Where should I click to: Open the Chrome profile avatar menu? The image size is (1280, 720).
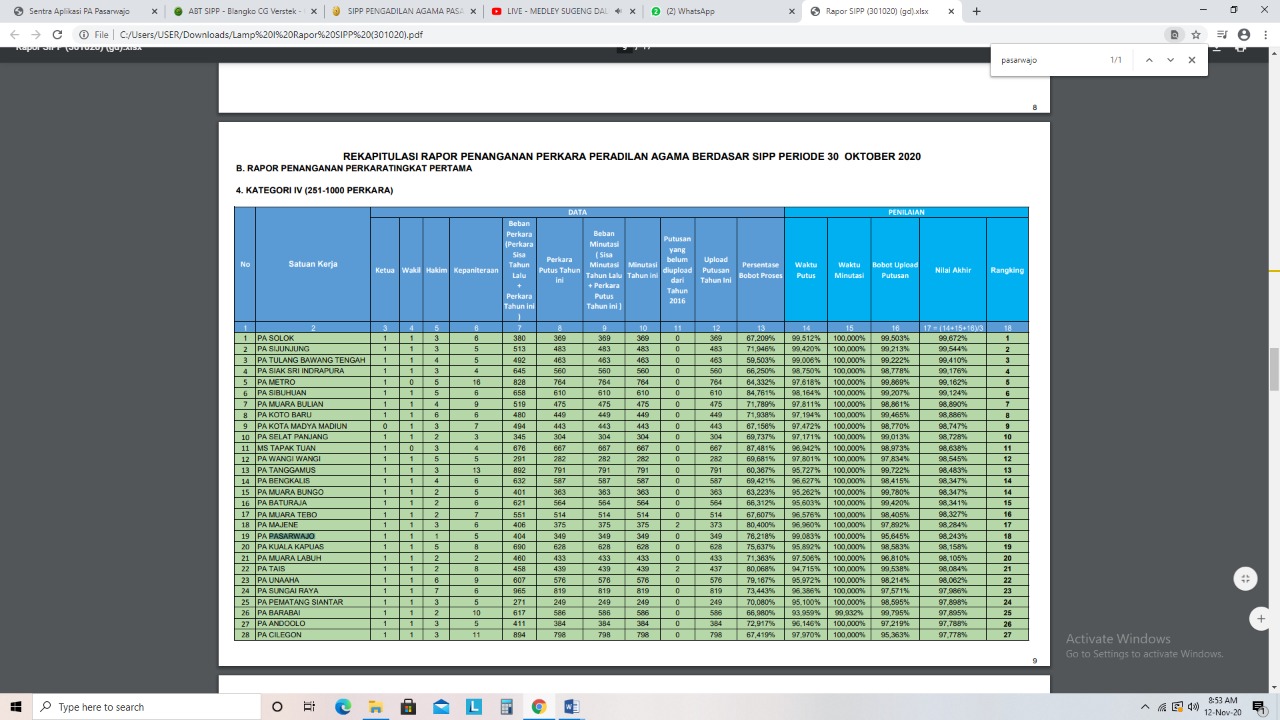pyautogui.click(x=1244, y=34)
